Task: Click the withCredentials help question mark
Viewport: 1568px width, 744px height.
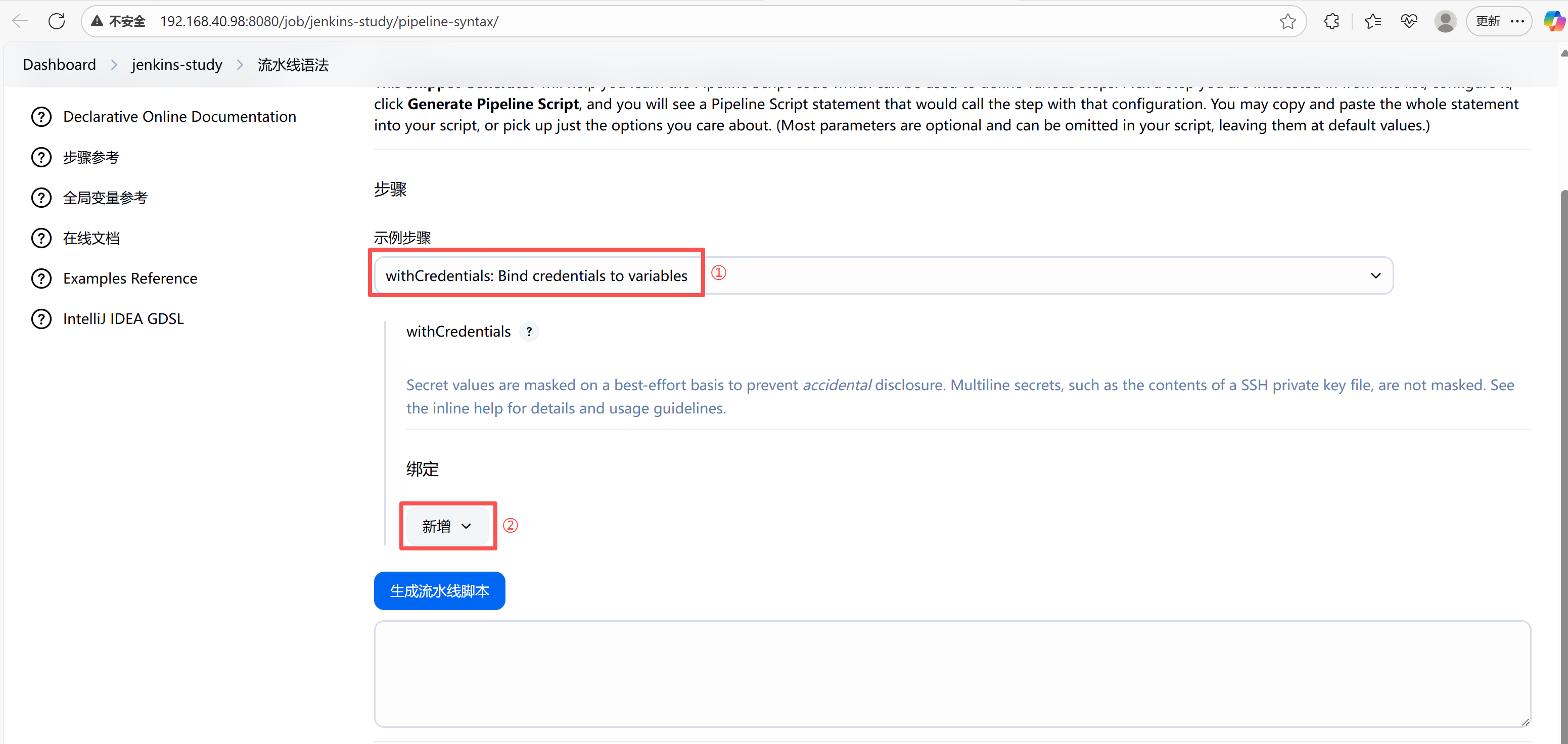Action: pos(529,332)
